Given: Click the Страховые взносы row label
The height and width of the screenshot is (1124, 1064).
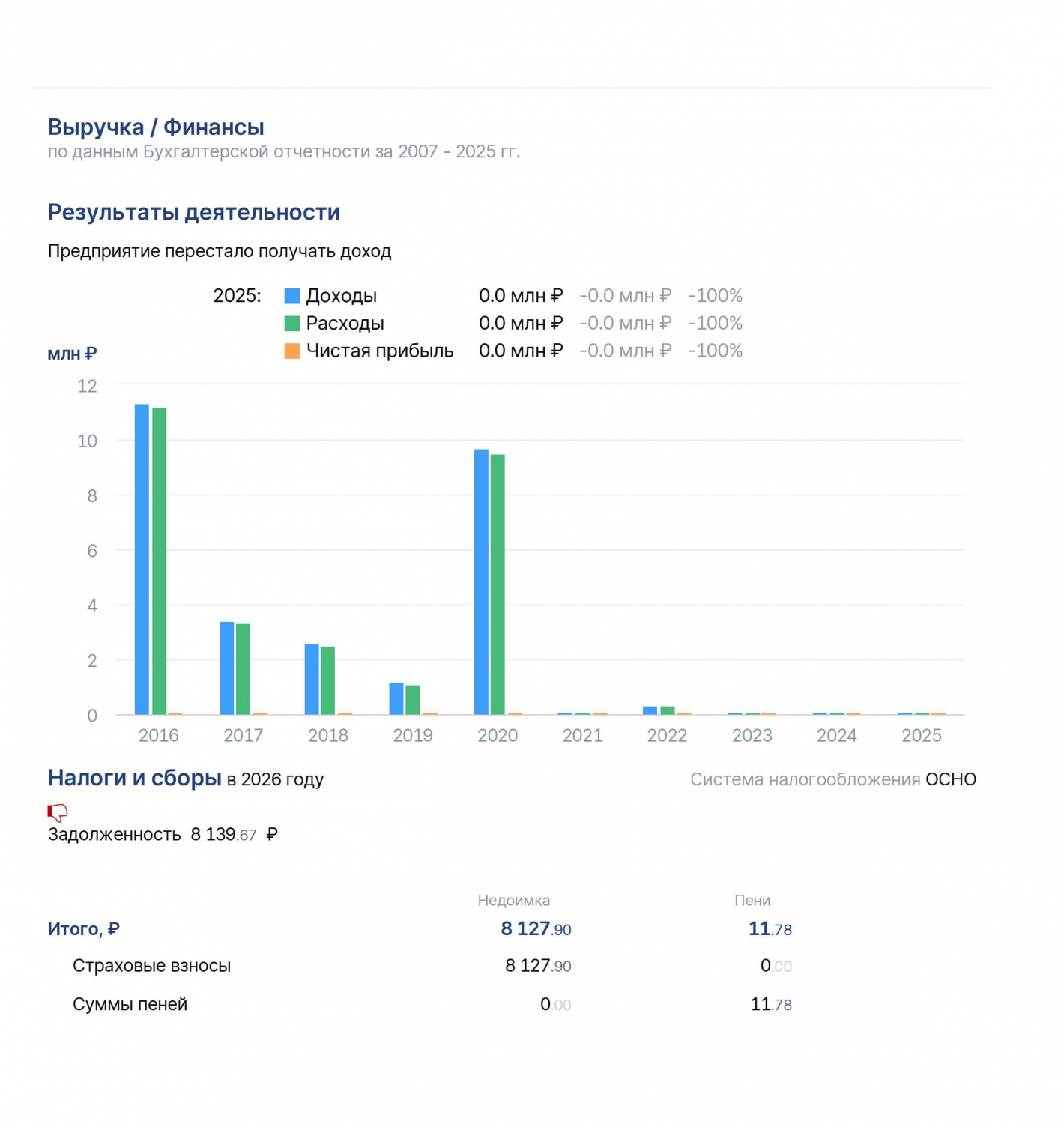Looking at the screenshot, I should coord(151,966).
